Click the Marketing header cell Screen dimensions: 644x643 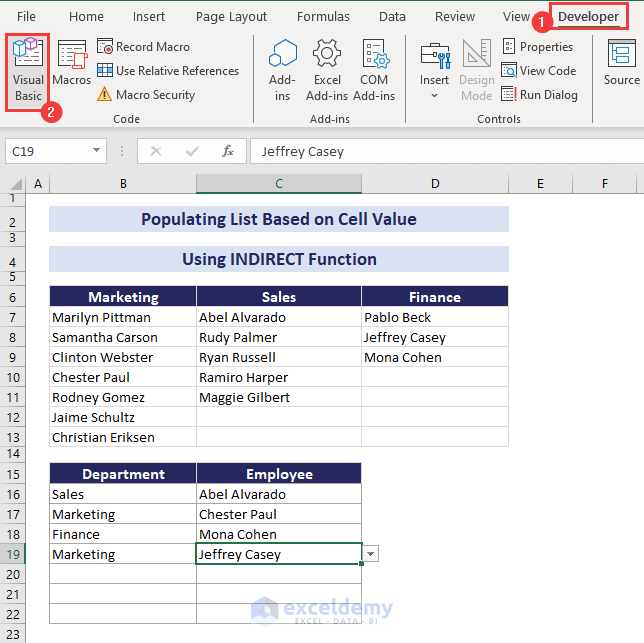click(x=123, y=296)
